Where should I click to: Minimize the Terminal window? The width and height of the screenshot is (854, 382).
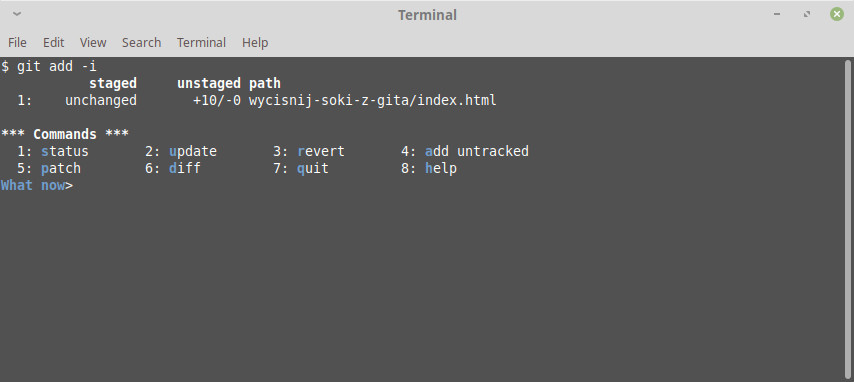click(x=777, y=15)
